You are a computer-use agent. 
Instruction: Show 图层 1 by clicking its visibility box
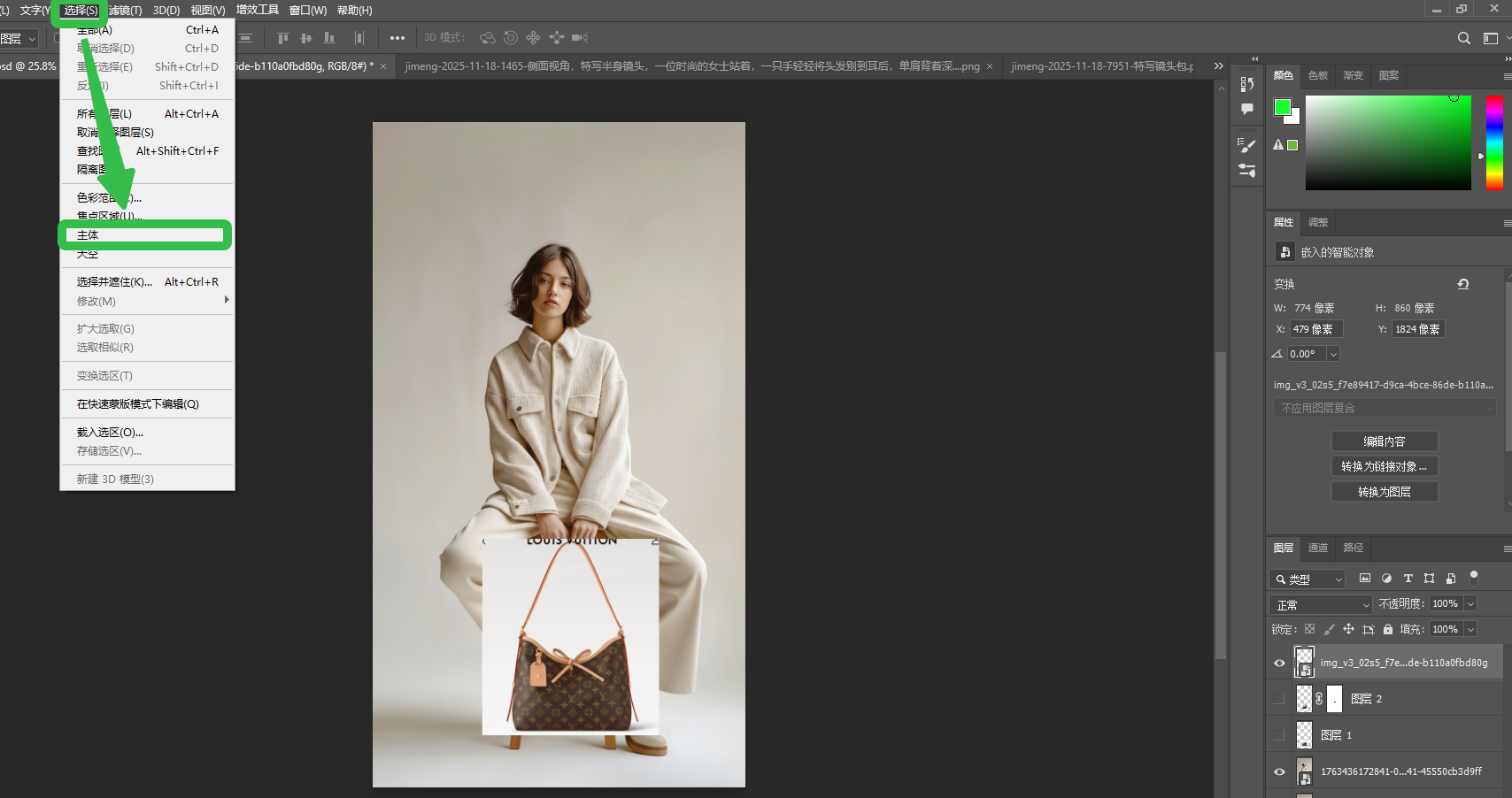pyautogui.click(x=1279, y=735)
